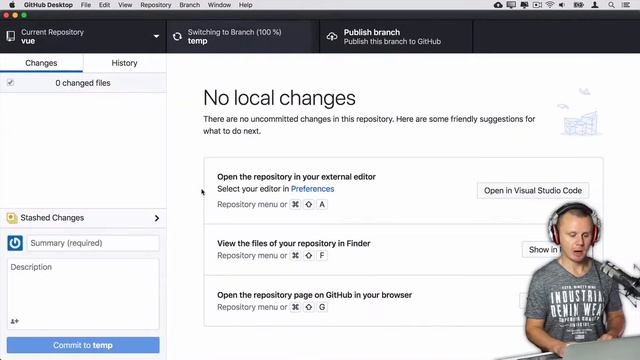
Task: Click the cloud status icon in menu bar
Action: click(x=498, y=5)
